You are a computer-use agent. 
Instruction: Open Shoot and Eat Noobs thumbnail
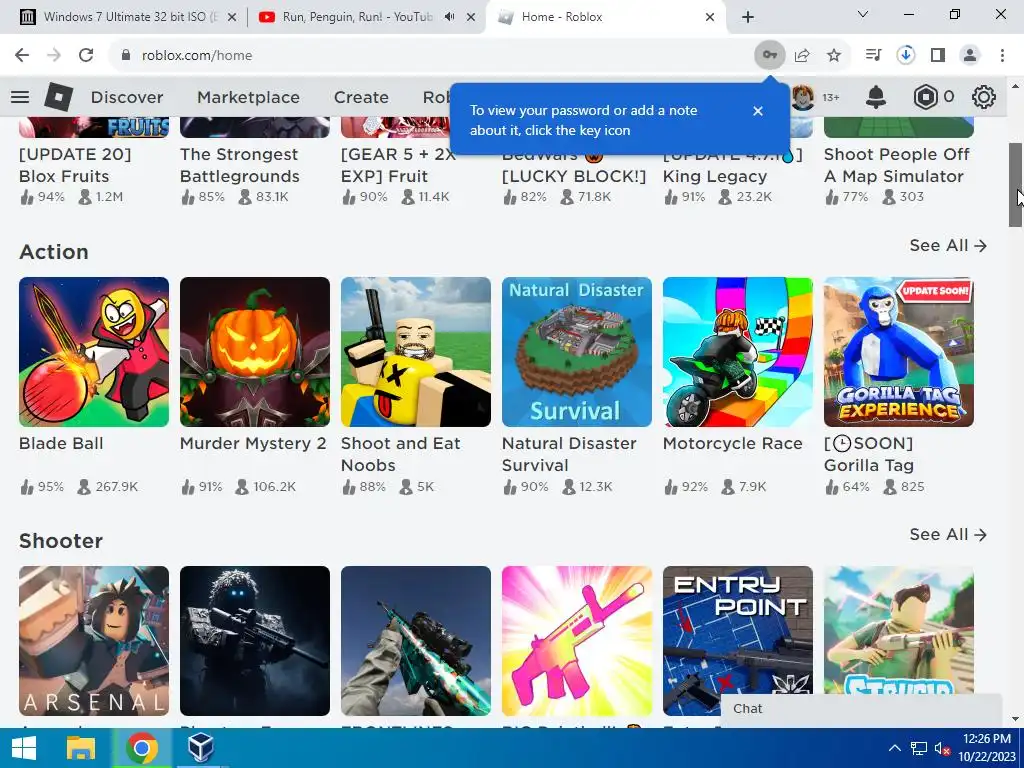pos(416,352)
